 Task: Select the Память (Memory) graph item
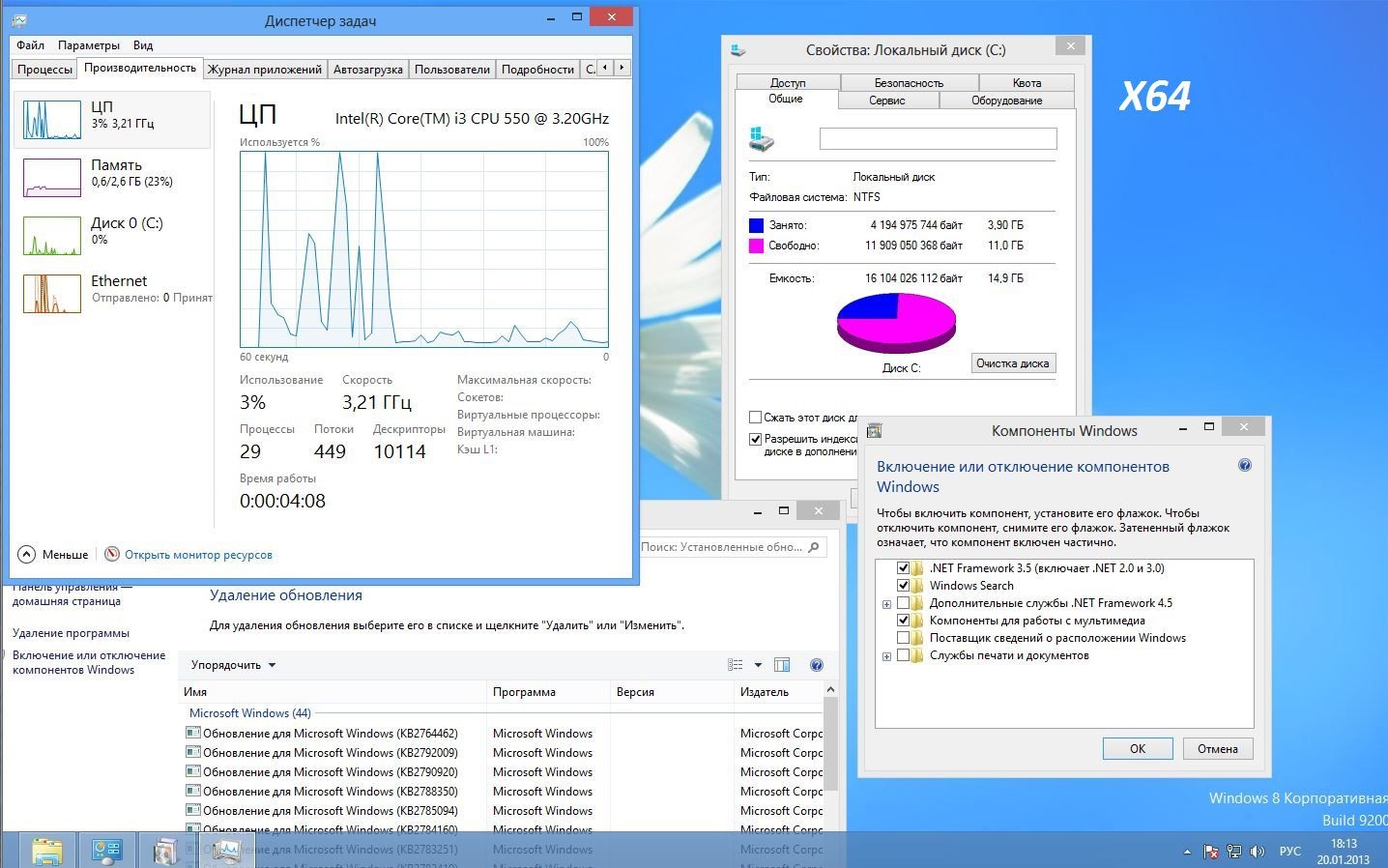(112, 177)
